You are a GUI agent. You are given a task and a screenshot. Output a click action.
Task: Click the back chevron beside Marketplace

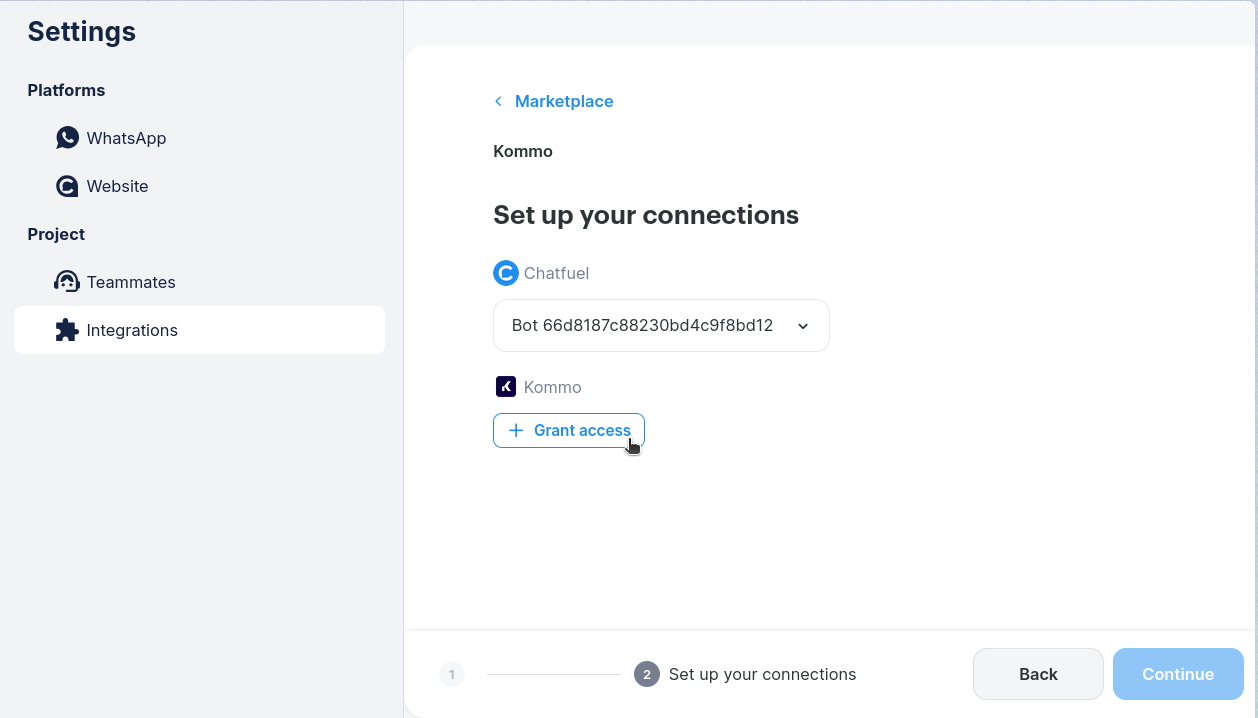click(x=499, y=101)
